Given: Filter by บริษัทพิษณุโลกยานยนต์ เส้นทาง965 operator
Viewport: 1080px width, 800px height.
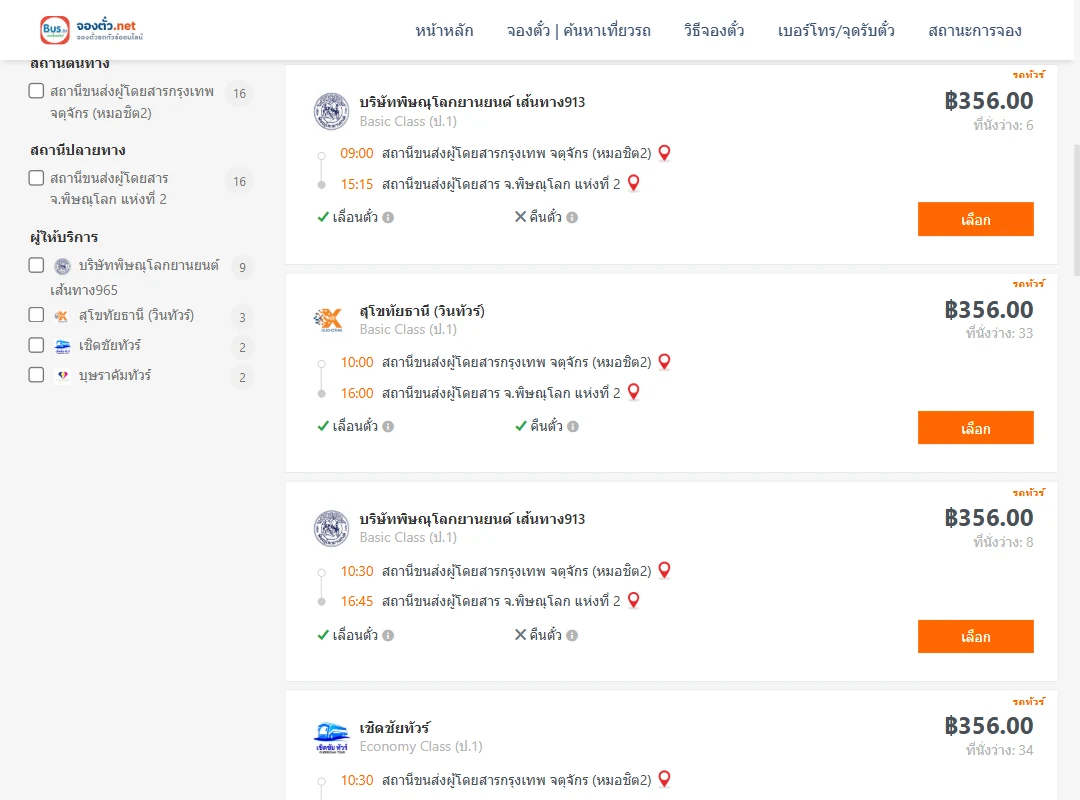Looking at the screenshot, I should 37,265.
